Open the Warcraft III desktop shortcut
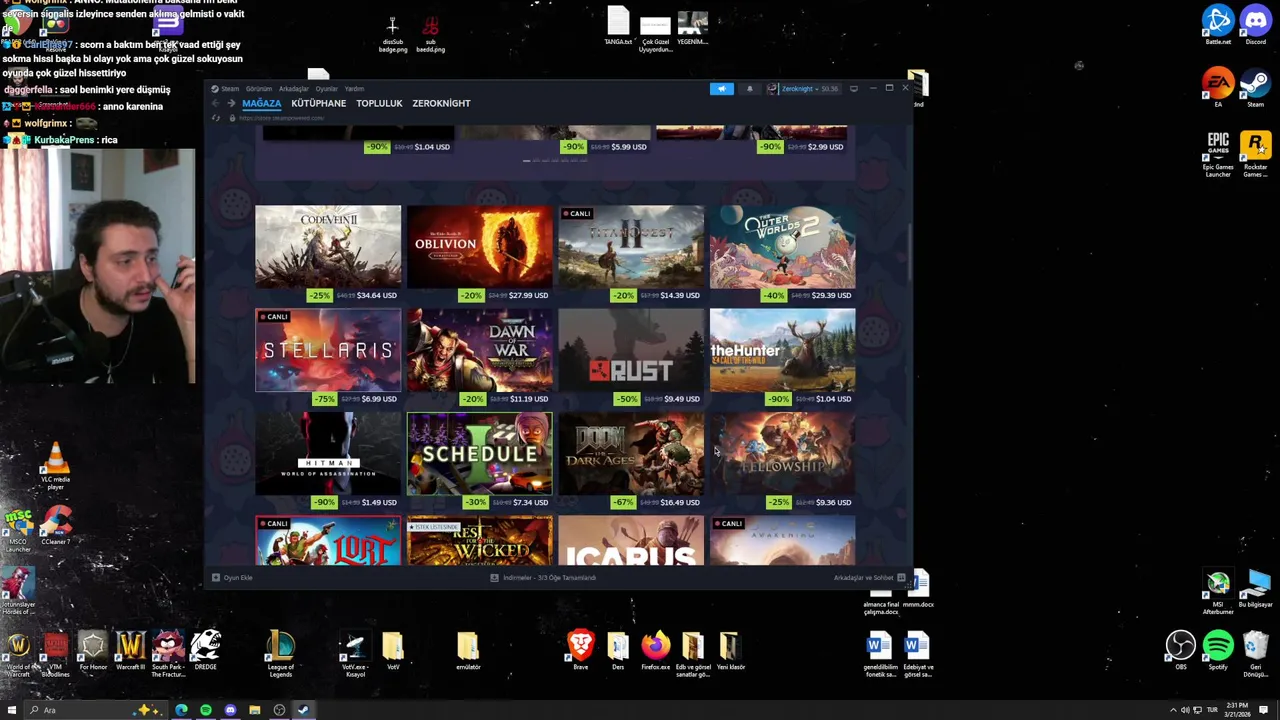The image size is (1280, 720). (130, 651)
